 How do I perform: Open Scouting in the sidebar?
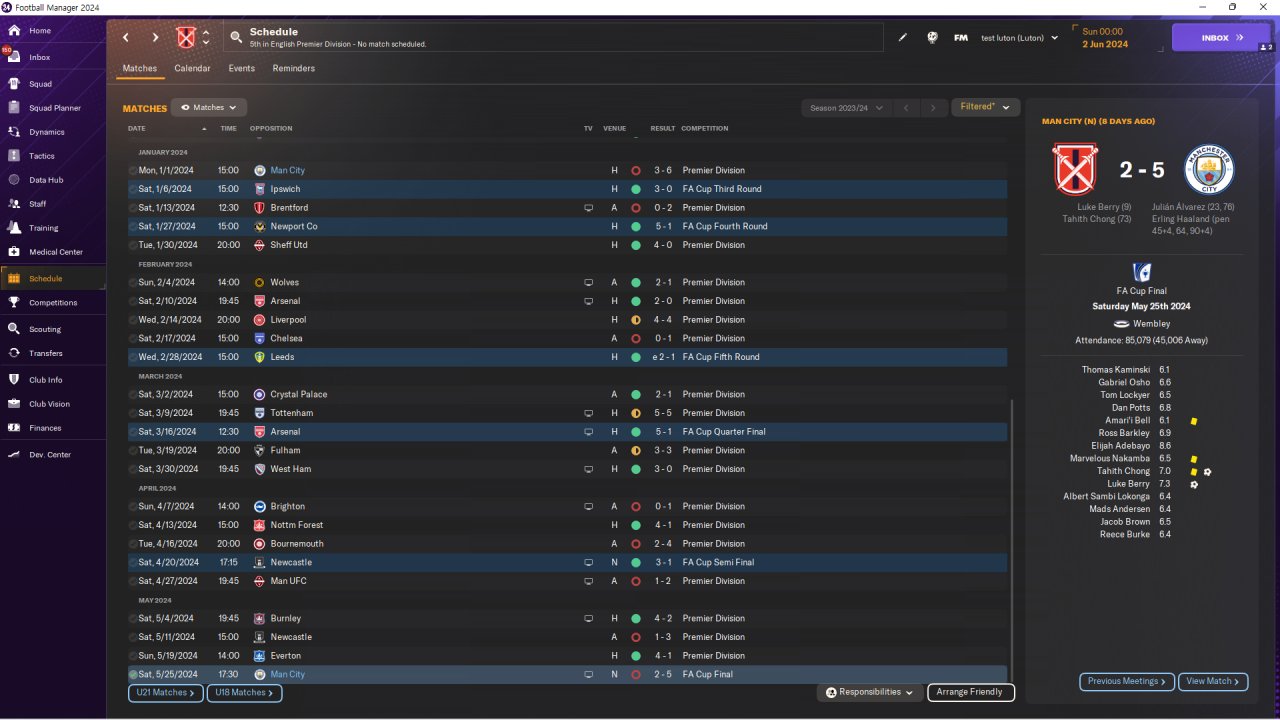pyautogui.click(x=44, y=329)
